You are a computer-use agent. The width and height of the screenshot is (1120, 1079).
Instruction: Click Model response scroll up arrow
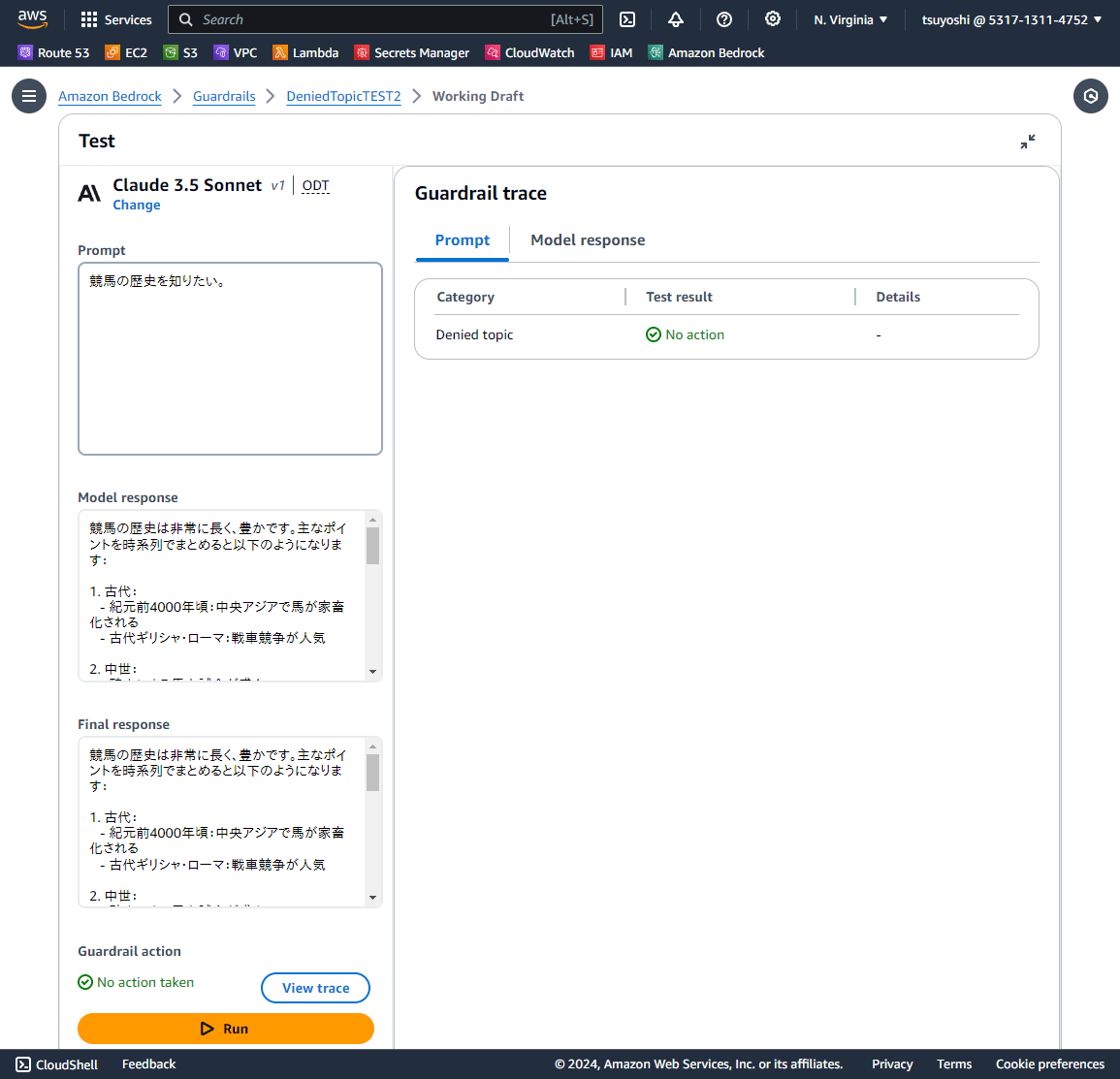(x=373, y=520)
